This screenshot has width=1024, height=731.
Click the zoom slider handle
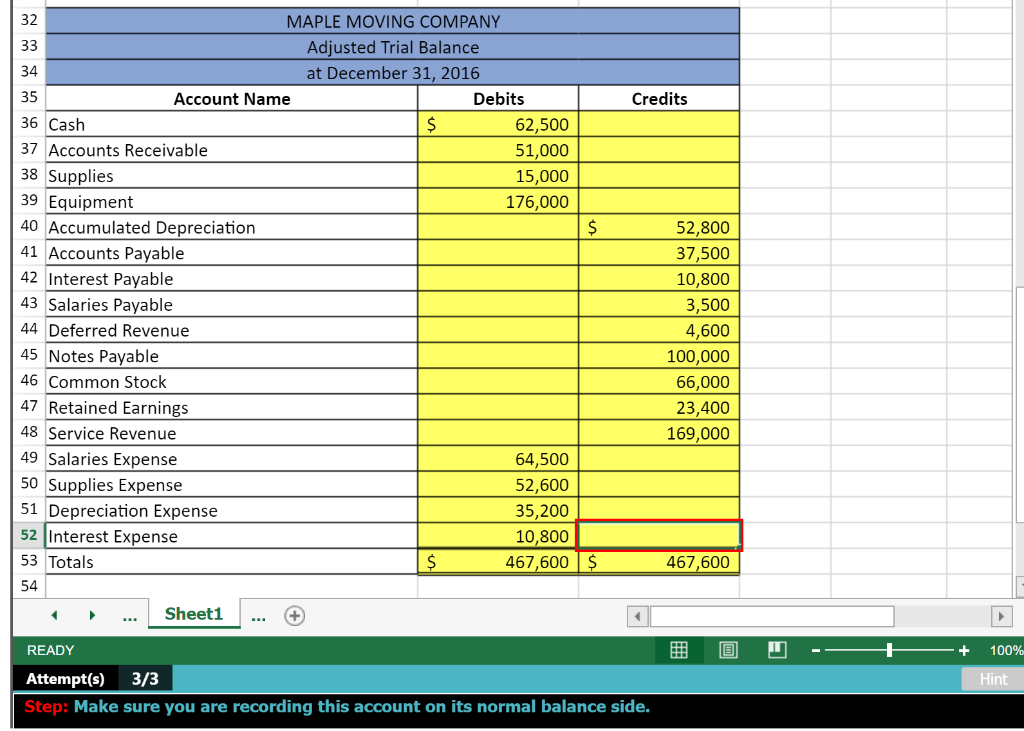tap(889, 650)
